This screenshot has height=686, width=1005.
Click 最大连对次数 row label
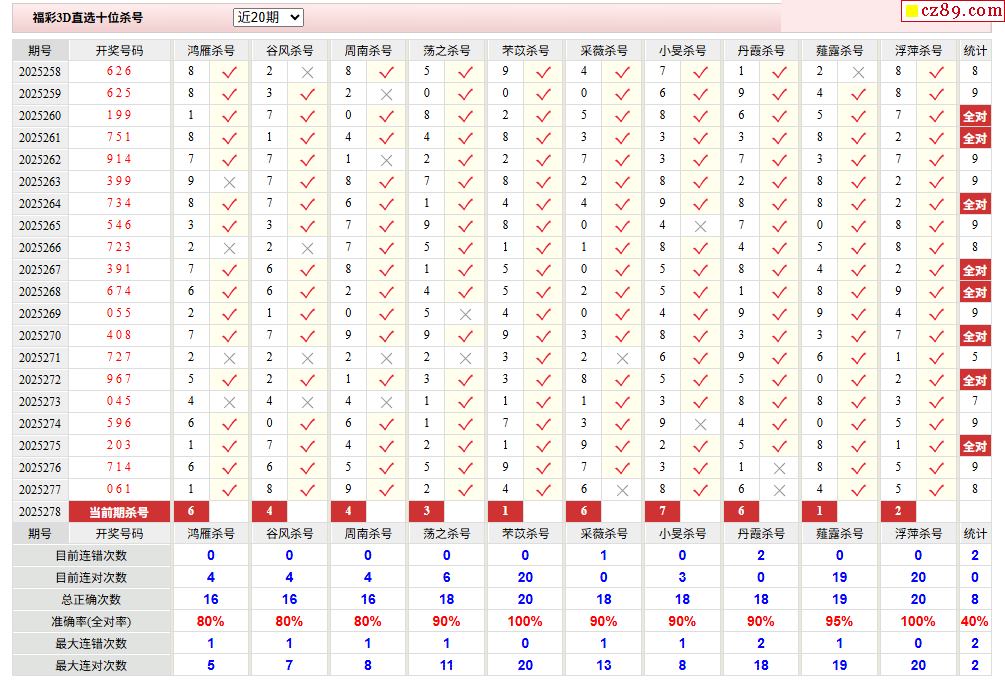click(x=91, y=666)
